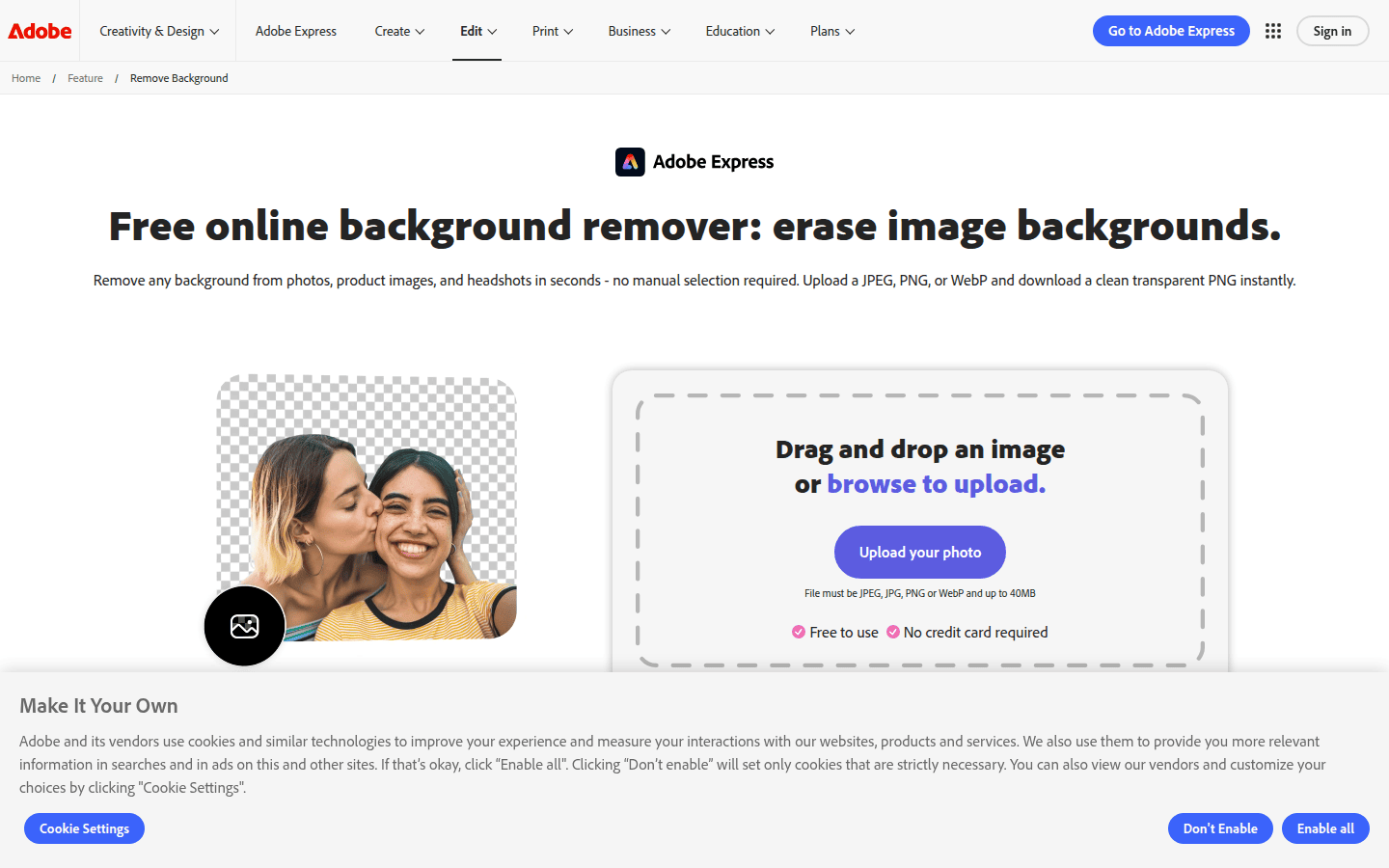Choose Don't Enable cookies

click(1220, 828)
